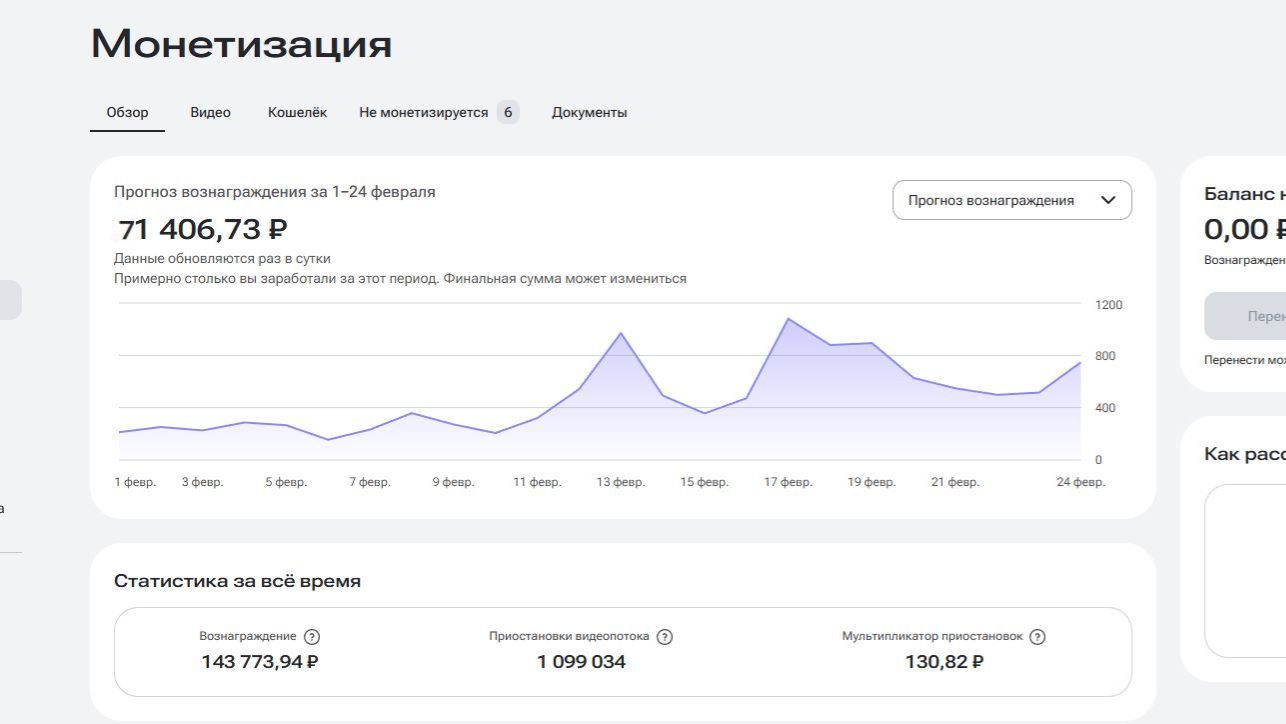Click the 143 773,94 ₽ reward total

[x=260, y=662]
